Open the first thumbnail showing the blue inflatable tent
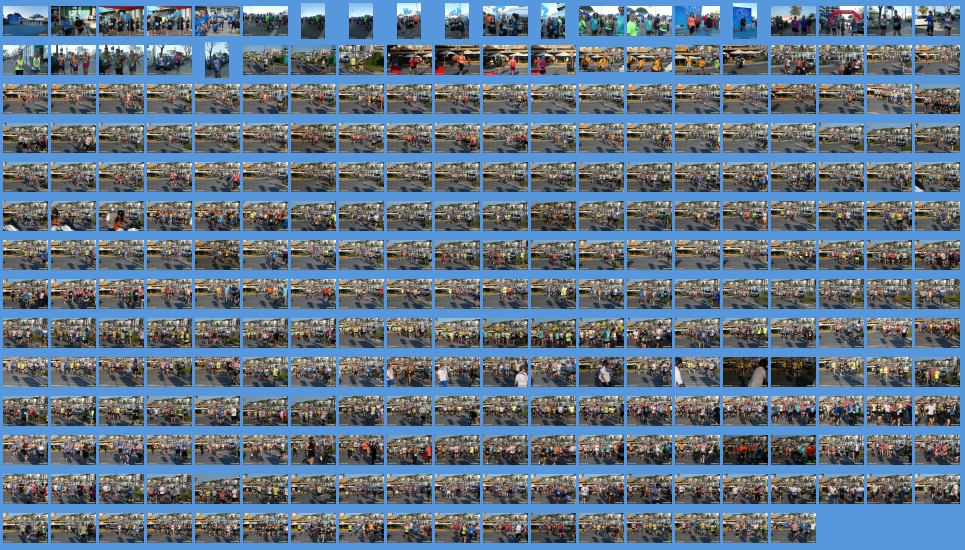 [x=25, y=21]
